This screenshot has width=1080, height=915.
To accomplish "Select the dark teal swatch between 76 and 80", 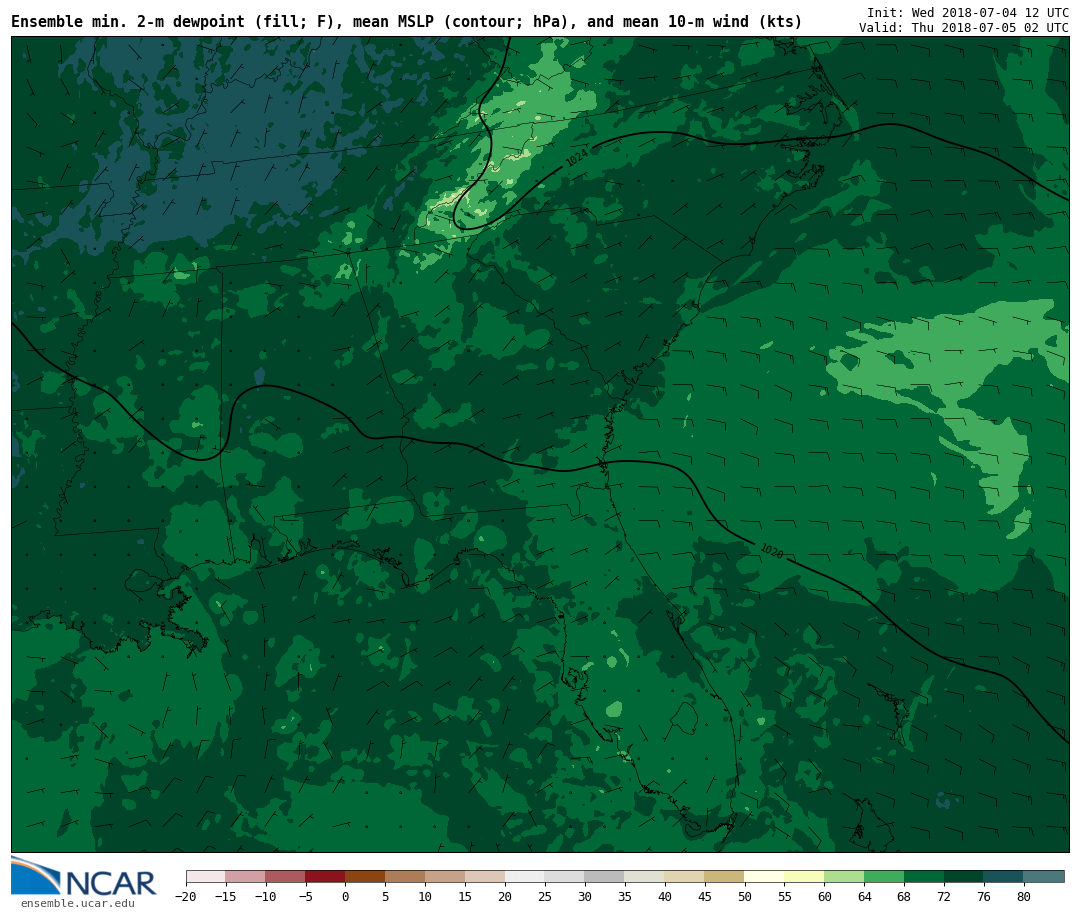I will (x=1003, y=876).
